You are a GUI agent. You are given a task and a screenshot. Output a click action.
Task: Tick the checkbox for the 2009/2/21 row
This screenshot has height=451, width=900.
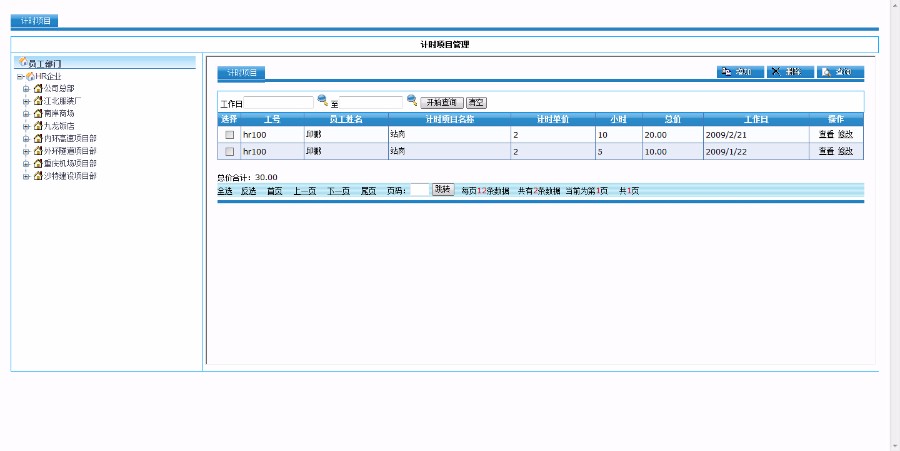(x=230, y=135)
